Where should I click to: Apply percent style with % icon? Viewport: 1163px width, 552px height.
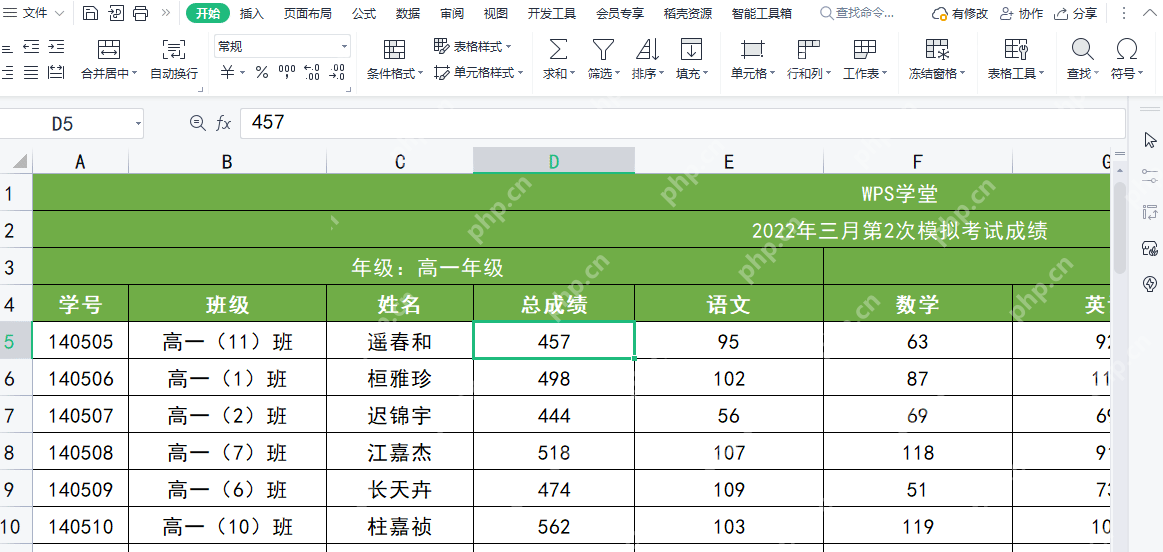point(261,73)
